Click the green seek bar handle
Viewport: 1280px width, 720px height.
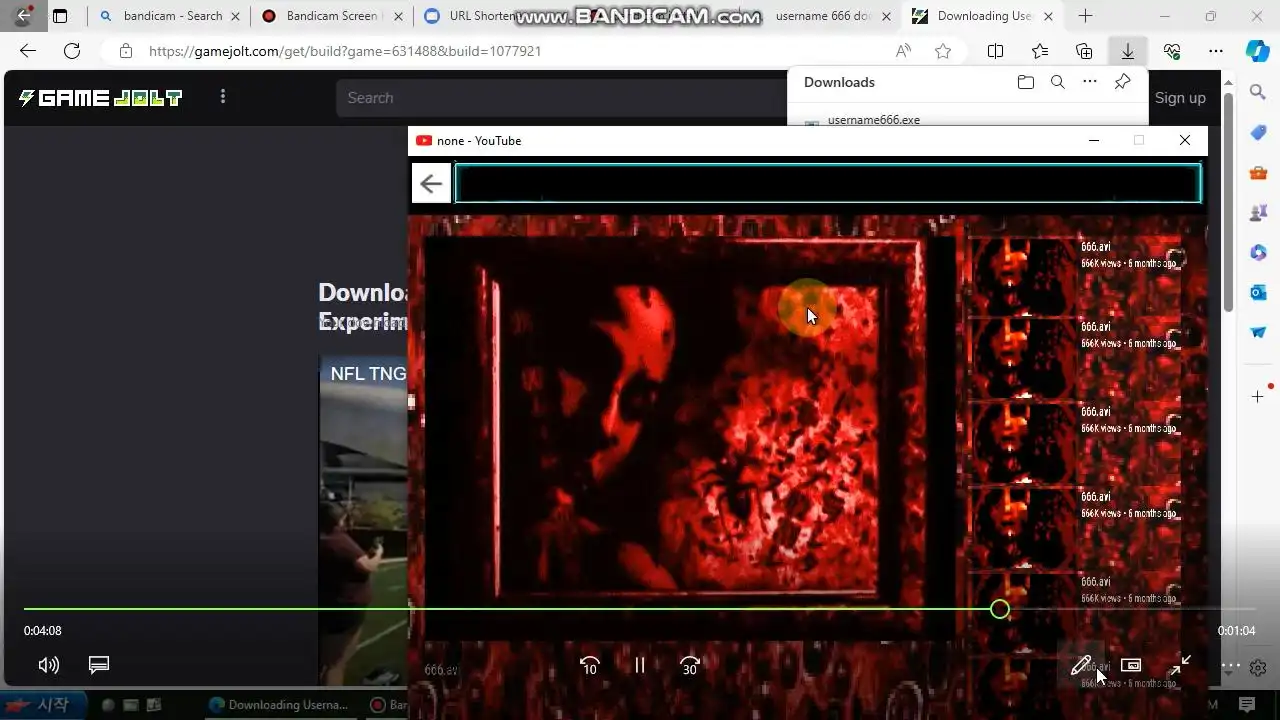pos(1000,609)
